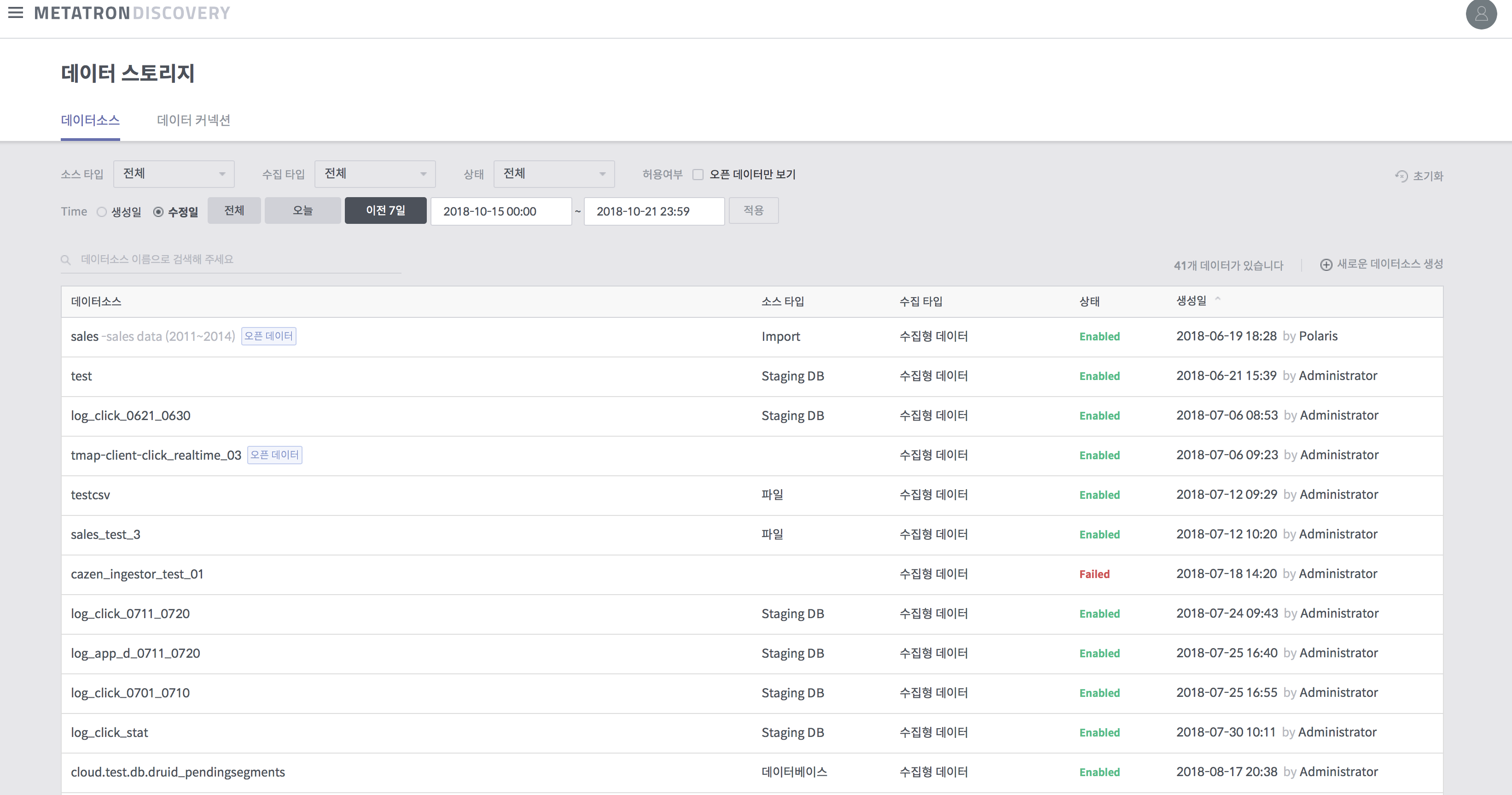Click the plus icon to create new datasource
1512x795 pixels.
[1326, 265]
